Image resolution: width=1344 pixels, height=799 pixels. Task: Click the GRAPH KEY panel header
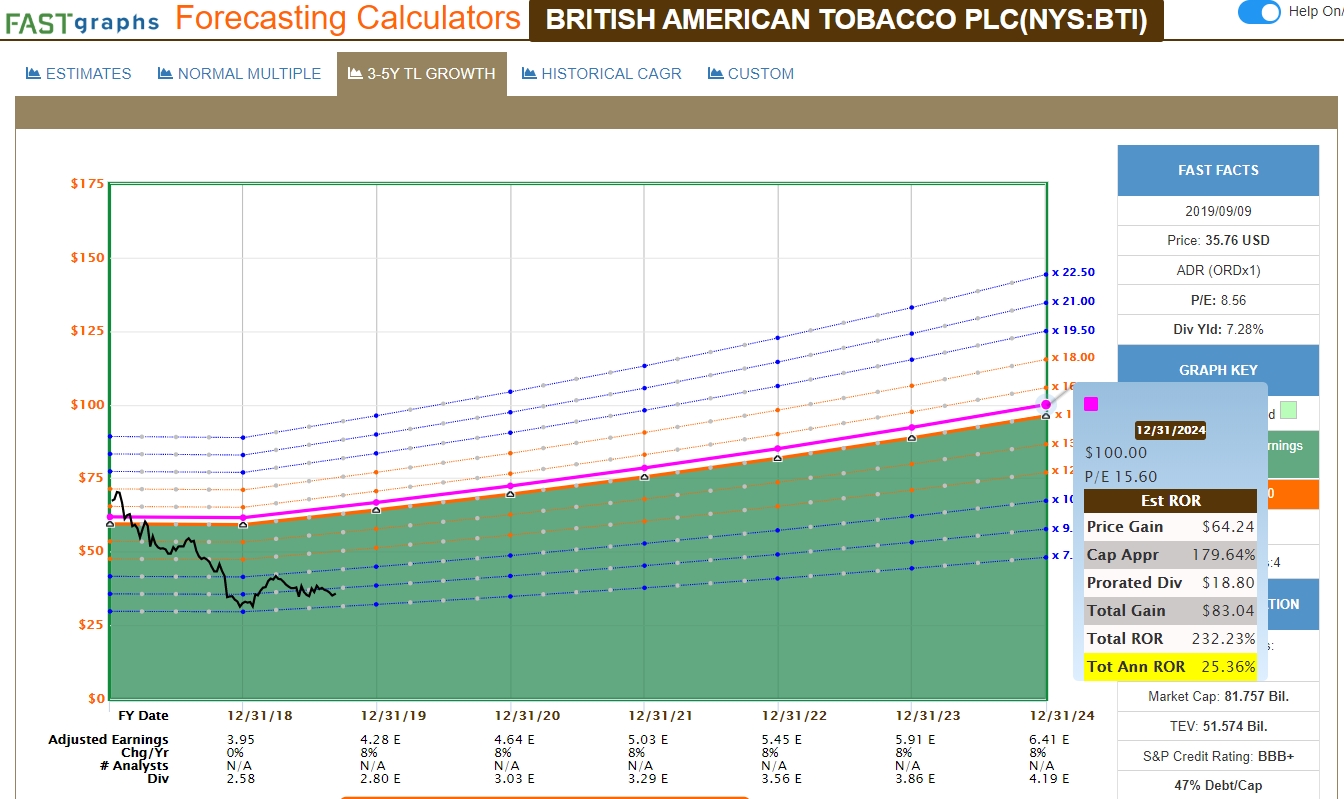coord(1218,370)
